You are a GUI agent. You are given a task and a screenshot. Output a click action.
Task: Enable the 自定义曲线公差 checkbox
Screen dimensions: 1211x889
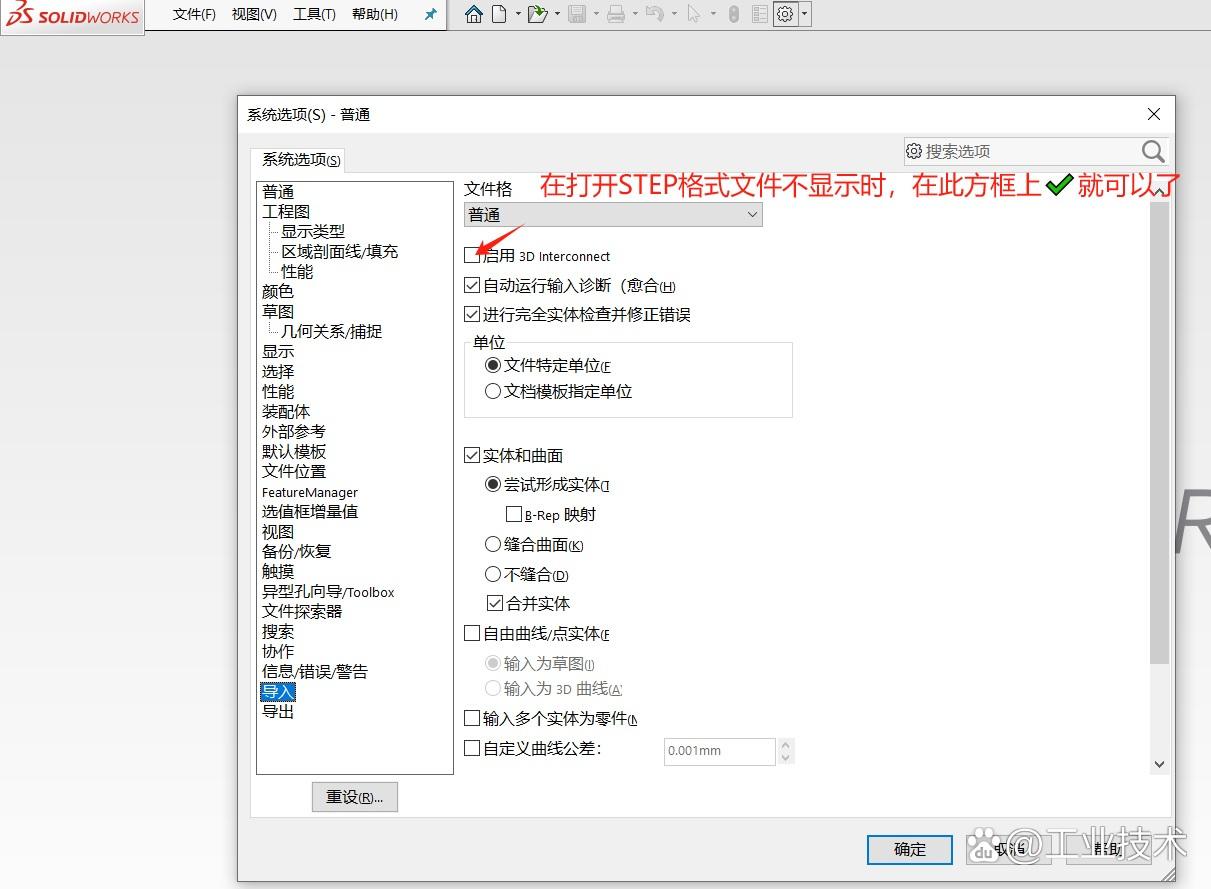472,748
